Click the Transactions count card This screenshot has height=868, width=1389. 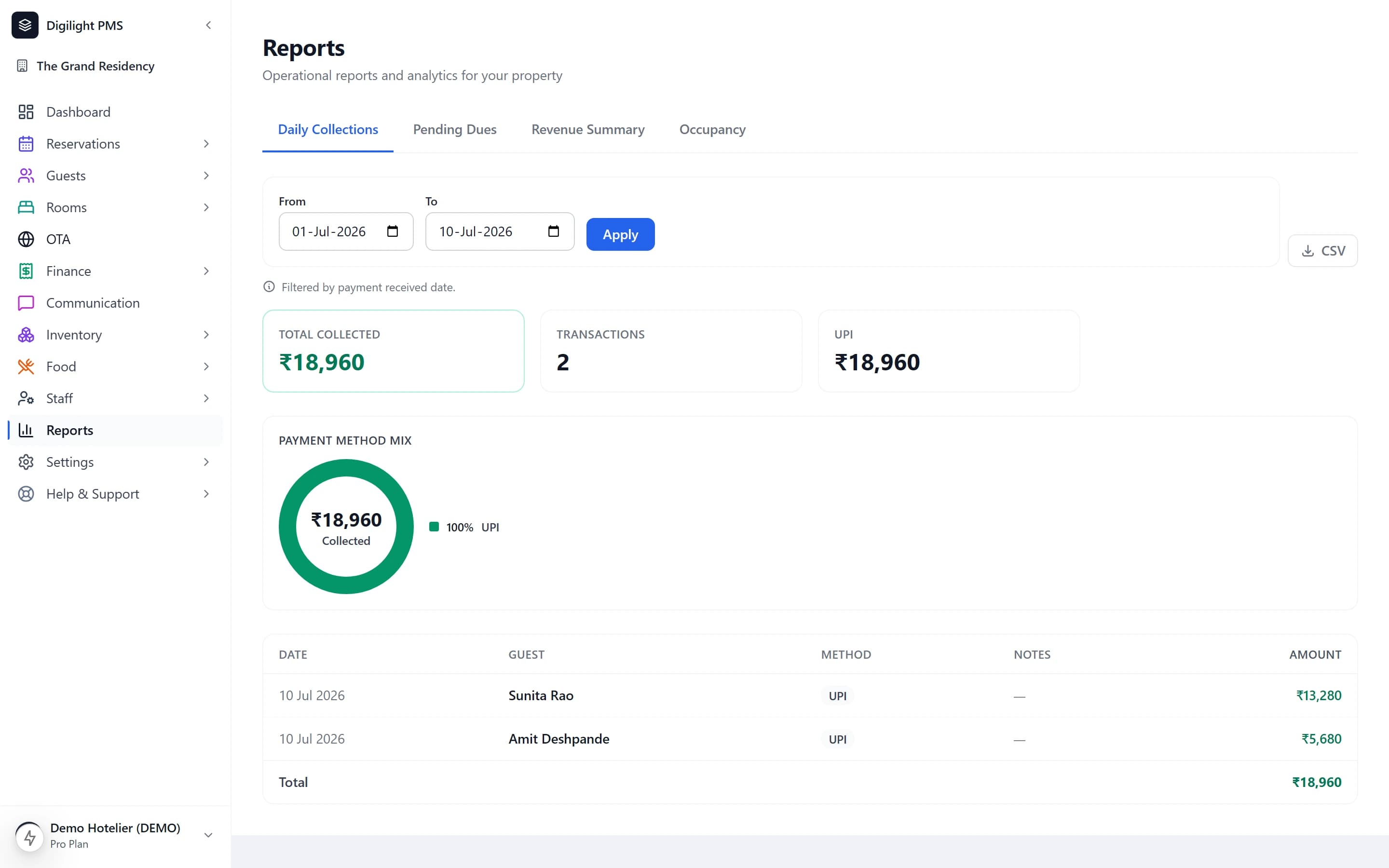click(x=671, y=352)
